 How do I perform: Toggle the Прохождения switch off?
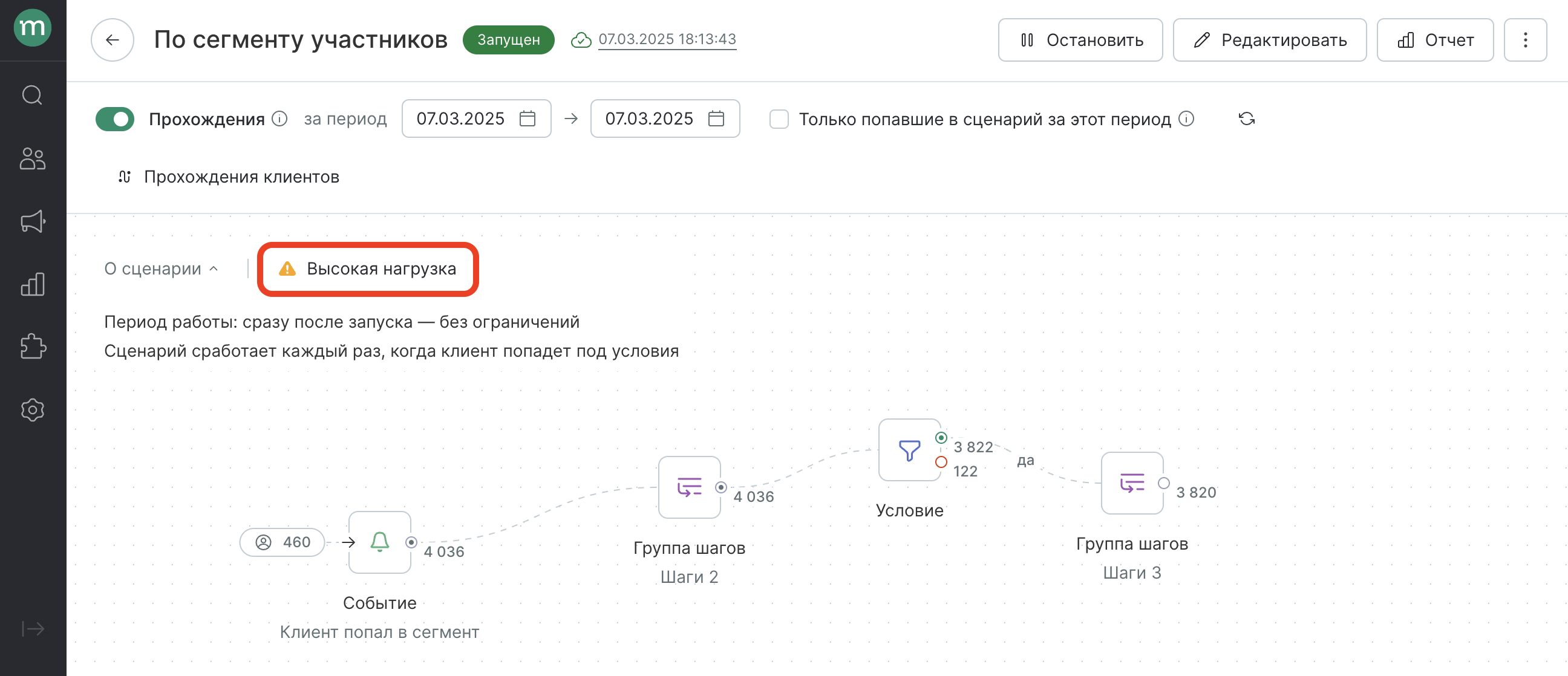[x=115, y=119]
